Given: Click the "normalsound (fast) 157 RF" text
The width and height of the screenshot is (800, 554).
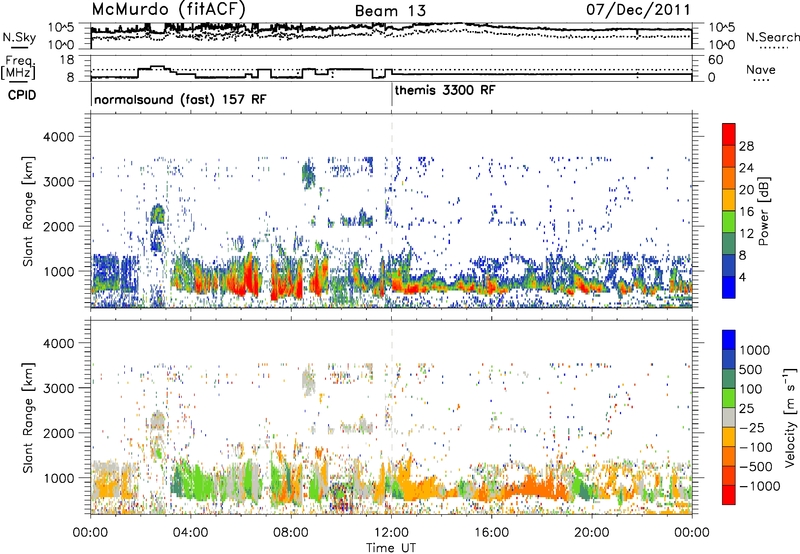Looking at the screenshot, I should point(180,99).
